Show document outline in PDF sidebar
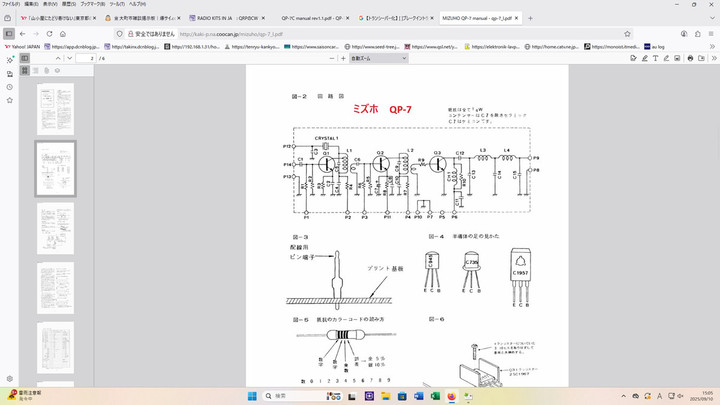 point(35,70)
